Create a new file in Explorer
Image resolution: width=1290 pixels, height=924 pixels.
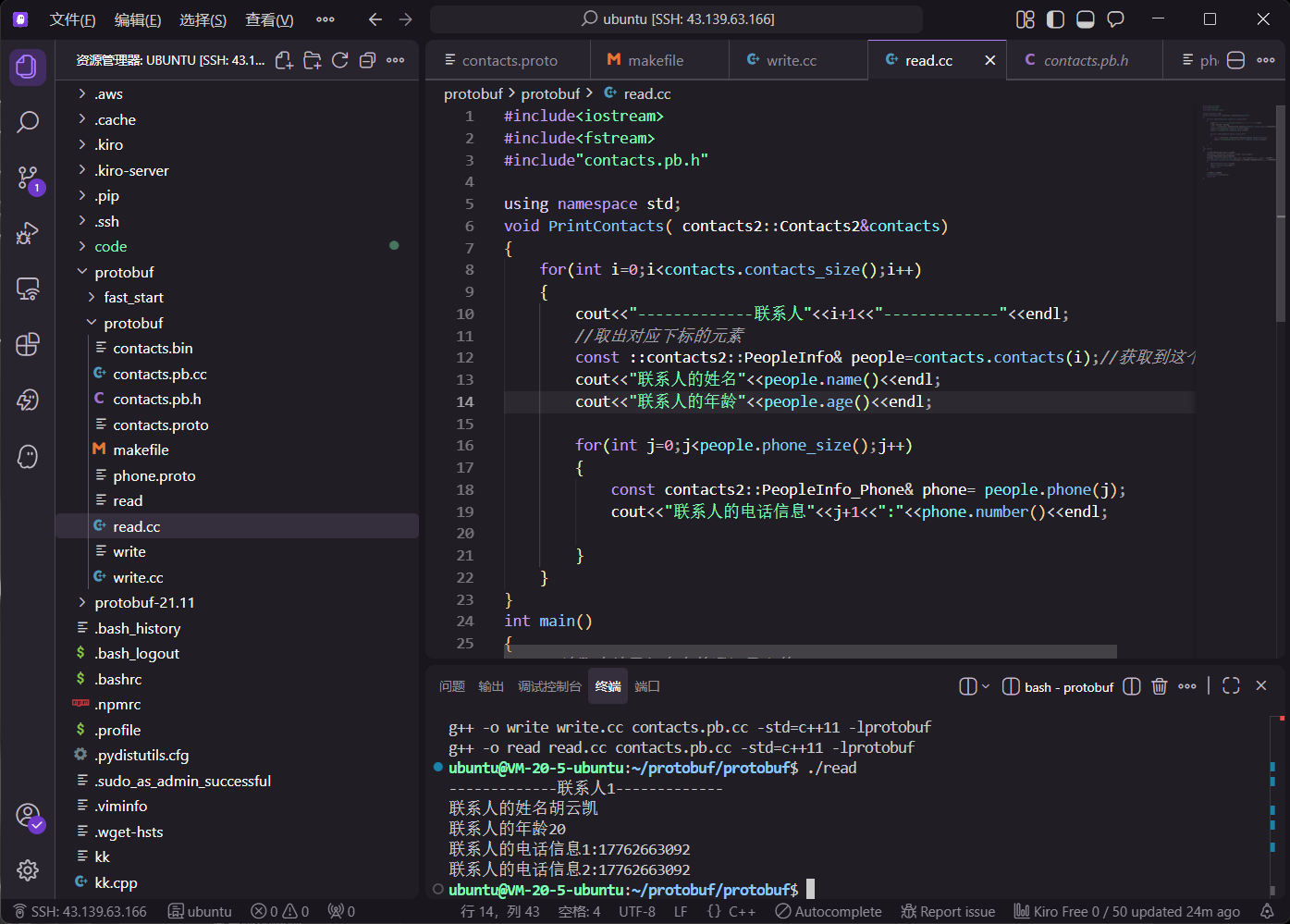(x=285, y=60)
